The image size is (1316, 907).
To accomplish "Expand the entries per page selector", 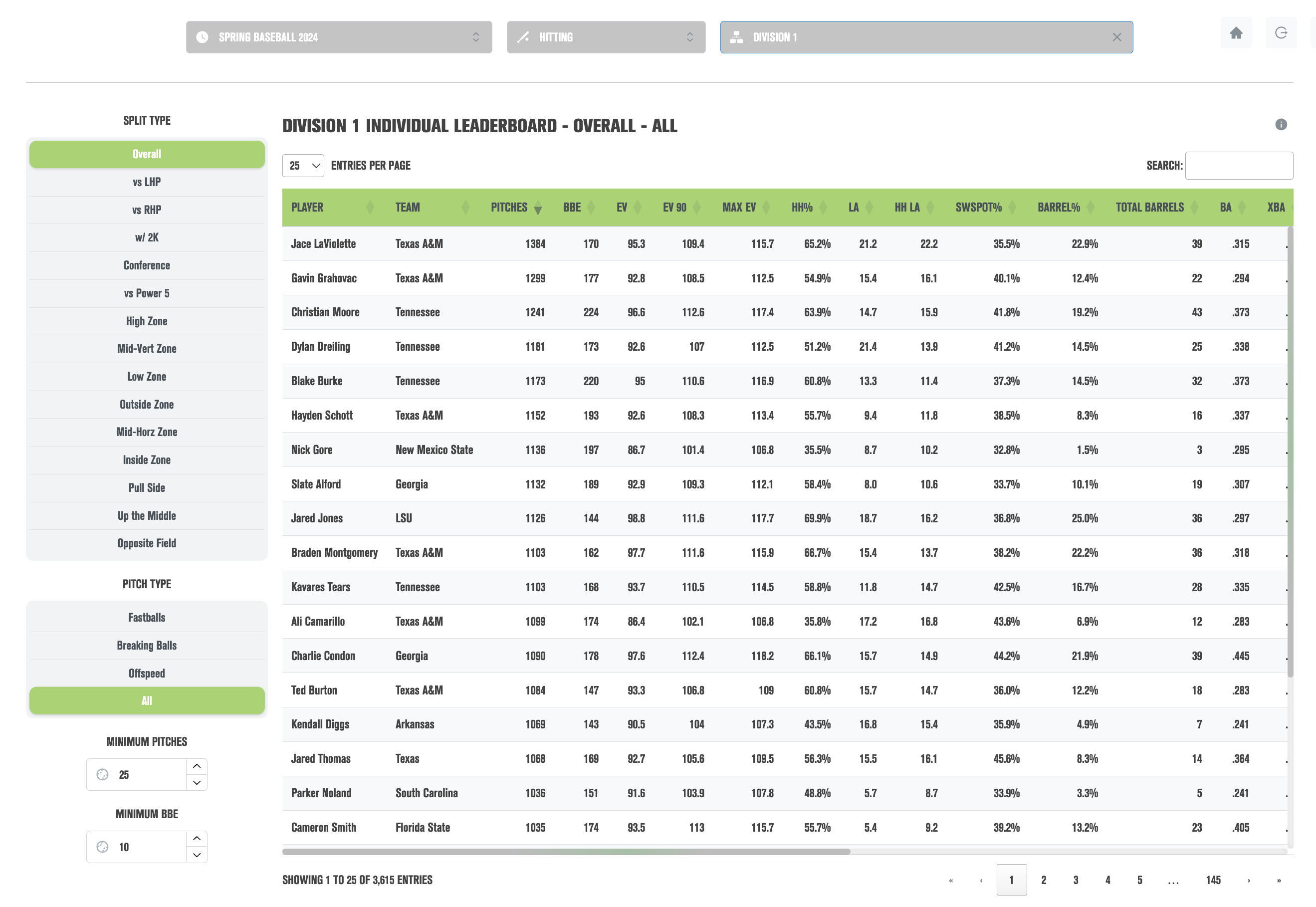I will (x=303, y=166).
